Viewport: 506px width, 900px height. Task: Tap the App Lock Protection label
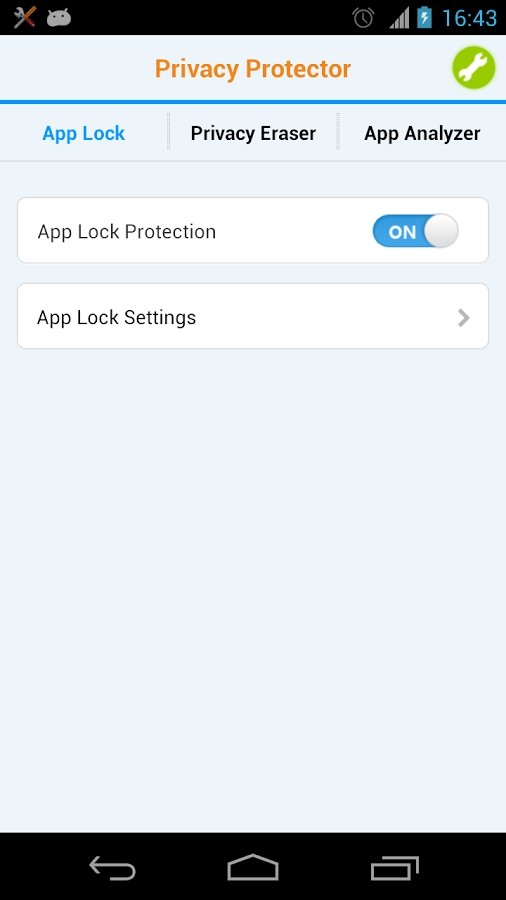point(127,232)
